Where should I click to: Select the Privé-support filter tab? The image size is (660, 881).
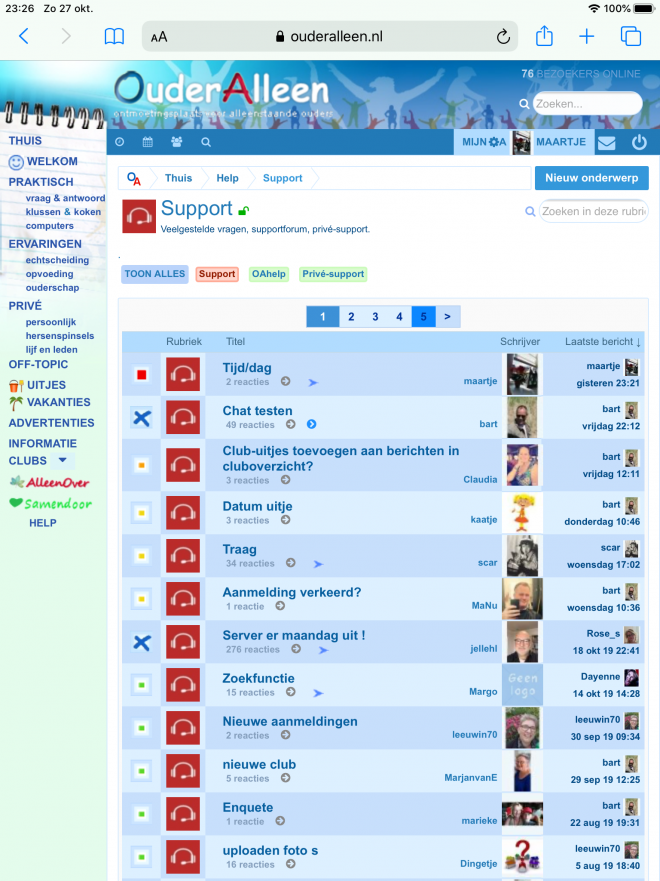[332, 274]
